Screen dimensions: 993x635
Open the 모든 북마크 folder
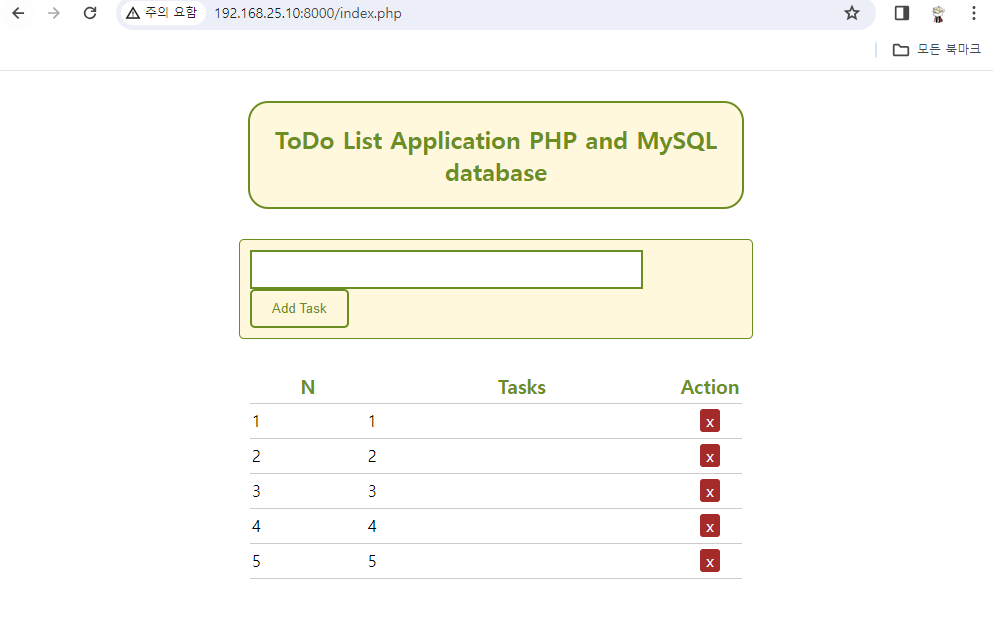click(937, 49)
